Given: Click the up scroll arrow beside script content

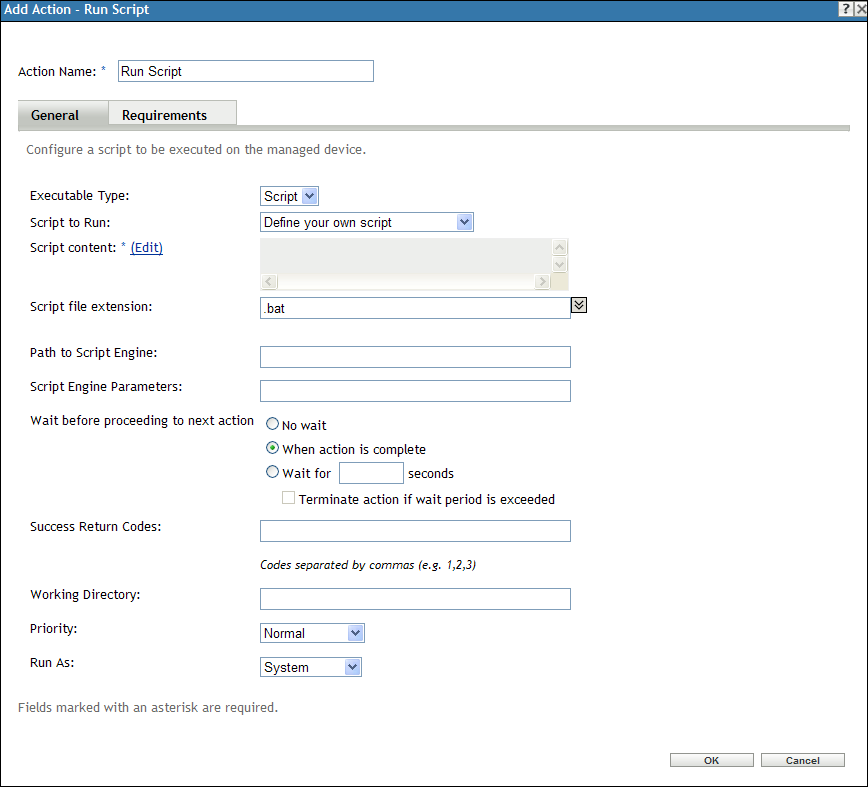Looking at the screenshot, I should pyautogui.click(x=559, y=246).
